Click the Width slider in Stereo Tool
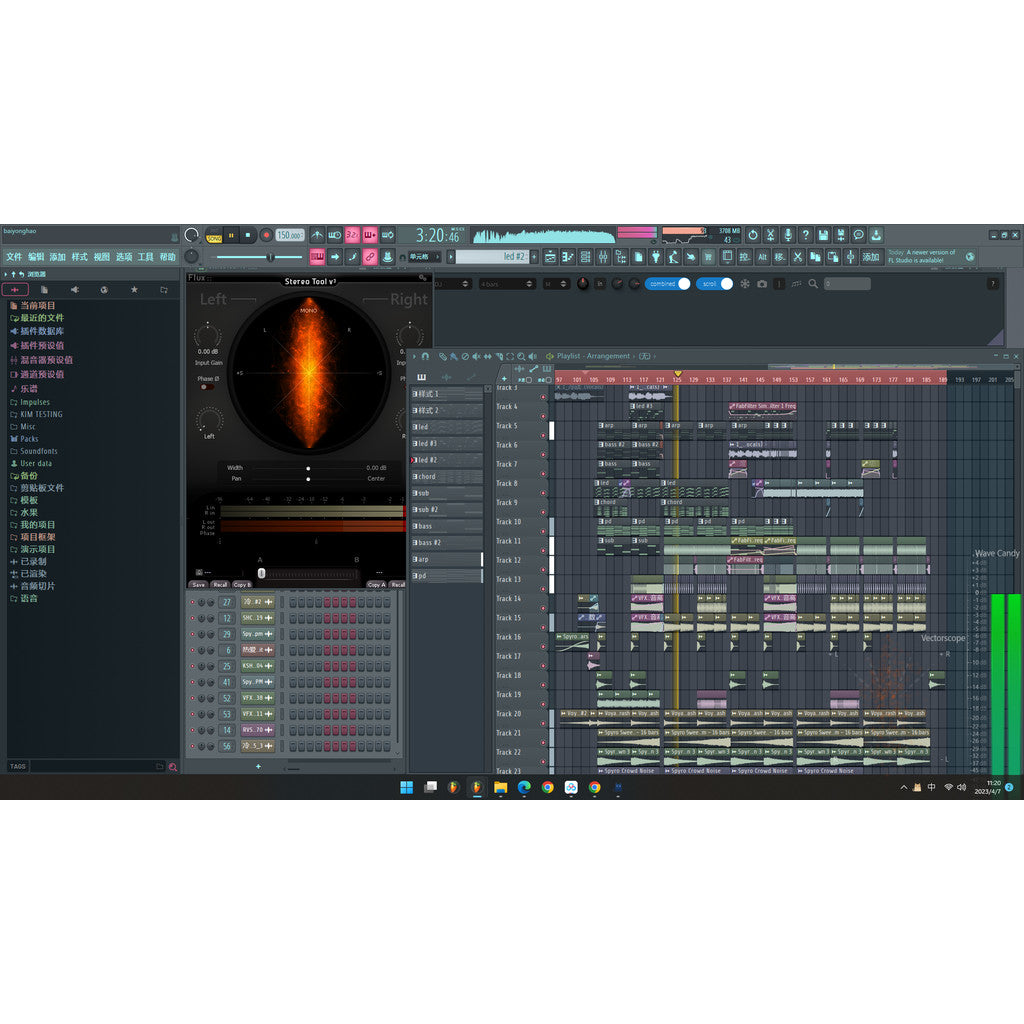Viewport: 1024px width, 1024px height. click(x=308, y=468)
